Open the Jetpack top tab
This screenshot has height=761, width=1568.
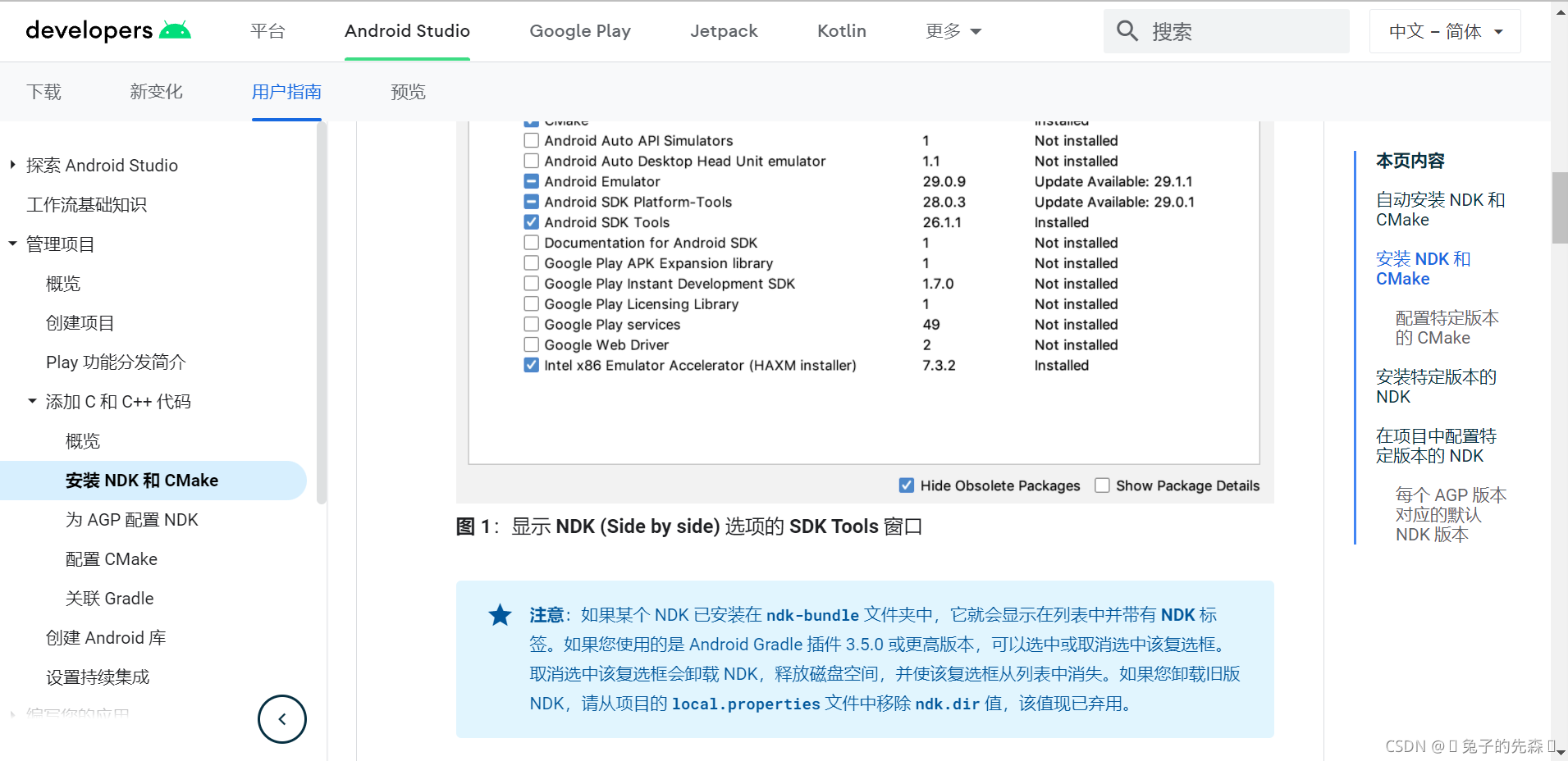tap(724, 31)
